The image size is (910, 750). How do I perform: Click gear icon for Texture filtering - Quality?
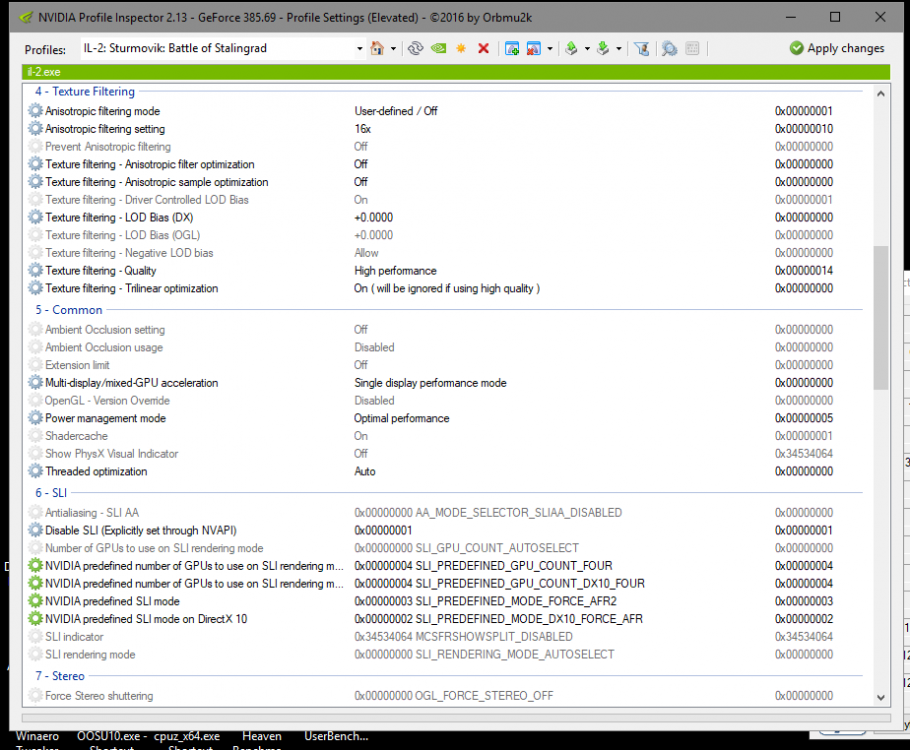[x=35, y=271]
